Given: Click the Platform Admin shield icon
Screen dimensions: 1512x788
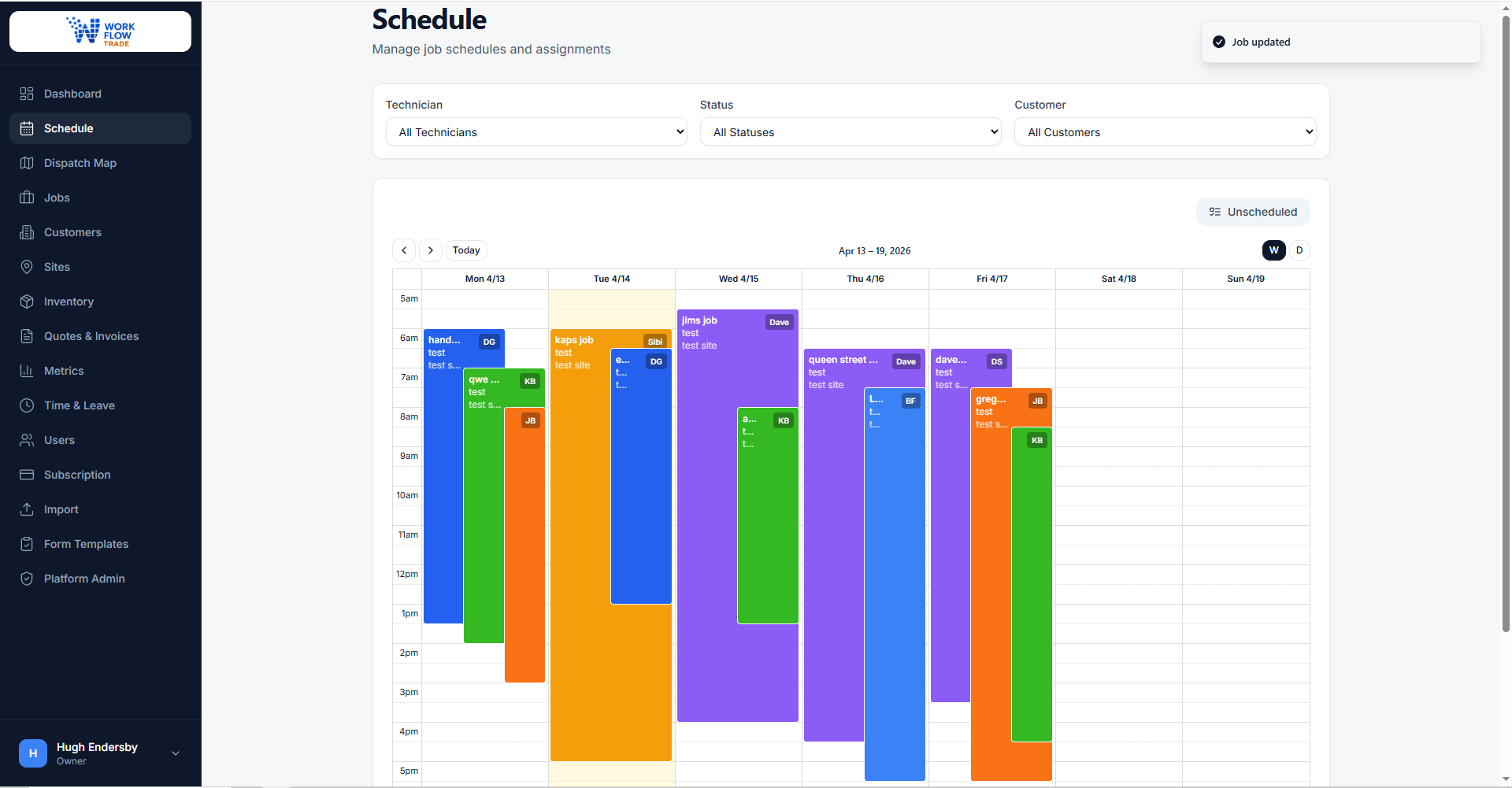Looking at the screenshot, I should [27, 579].
